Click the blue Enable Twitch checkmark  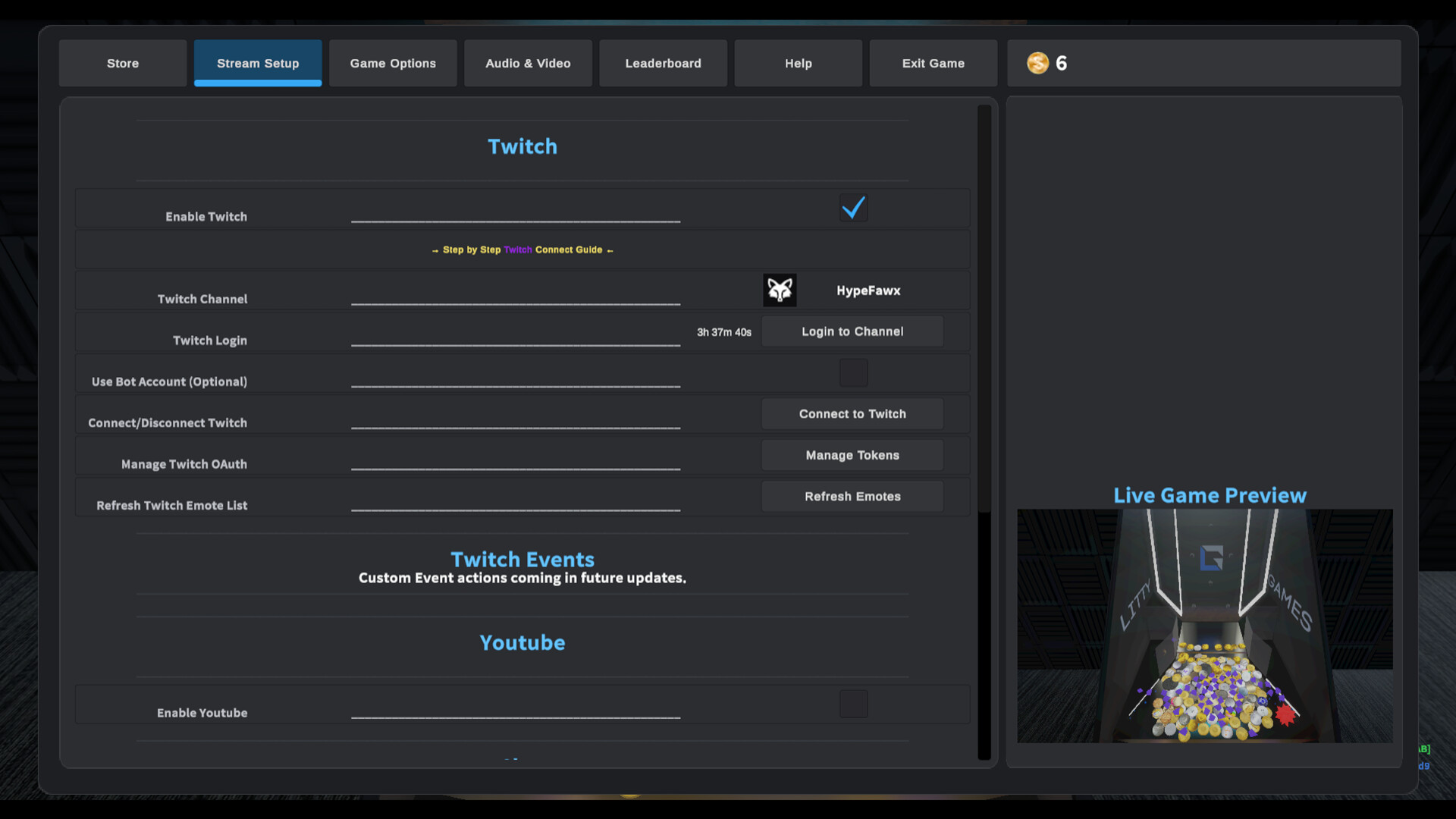point(854,207)
